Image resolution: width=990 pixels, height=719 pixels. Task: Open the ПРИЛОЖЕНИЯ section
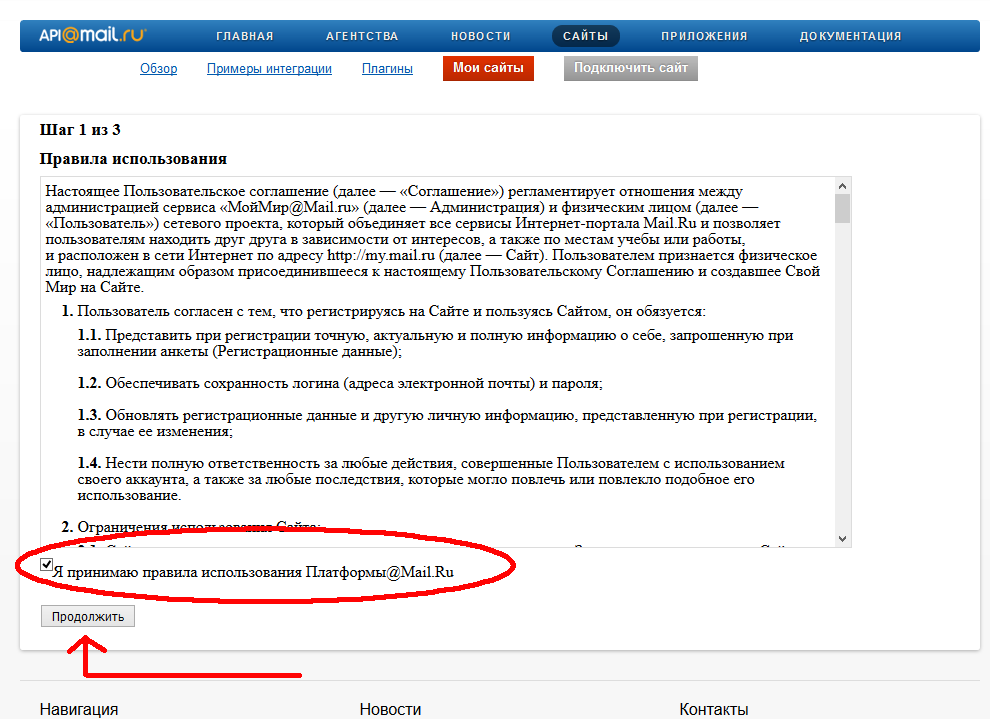704,36
